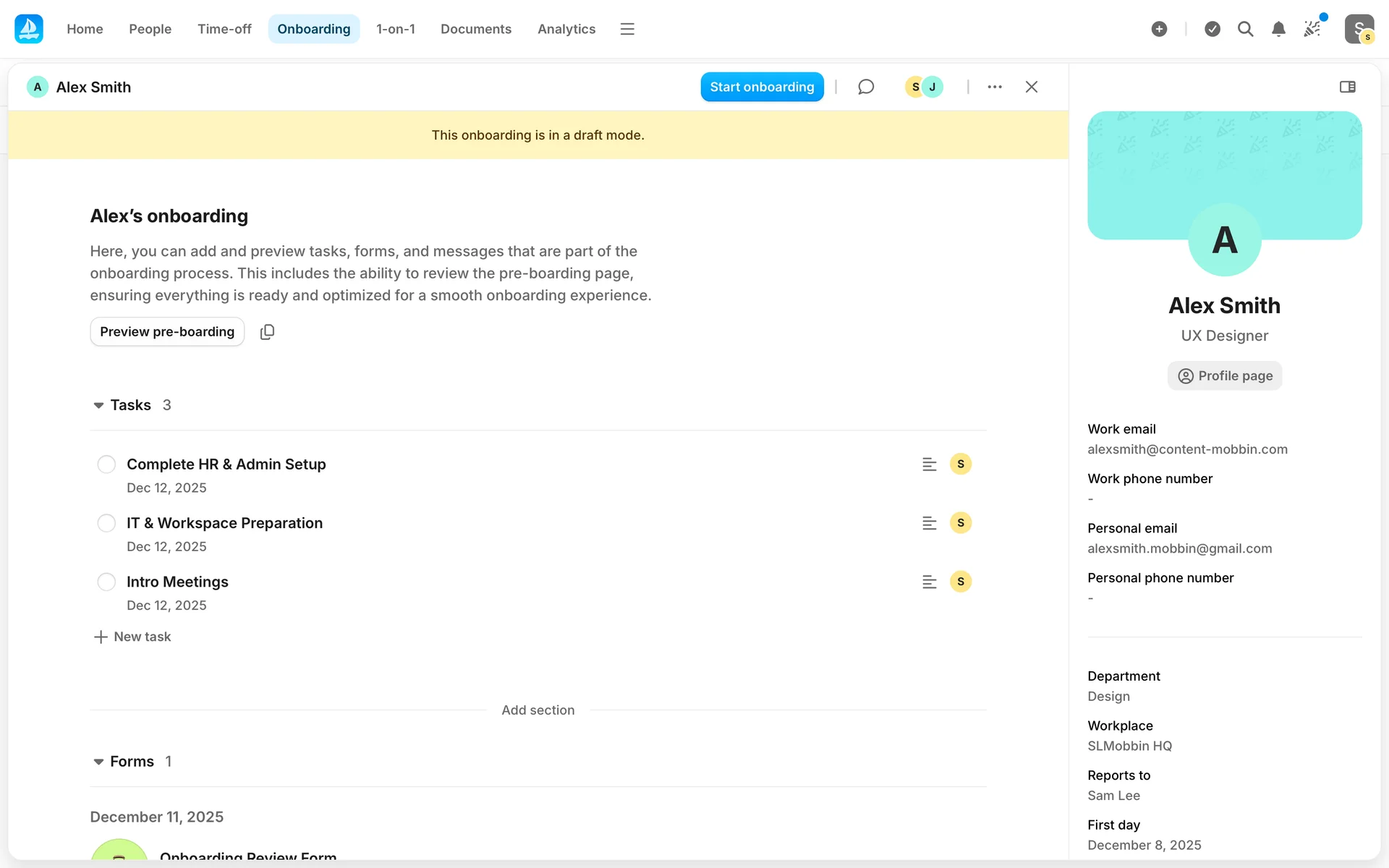The width and height of the screenshot is (1389, 868).
Task: Collapse the Tasks section
Action: (98, 406)
